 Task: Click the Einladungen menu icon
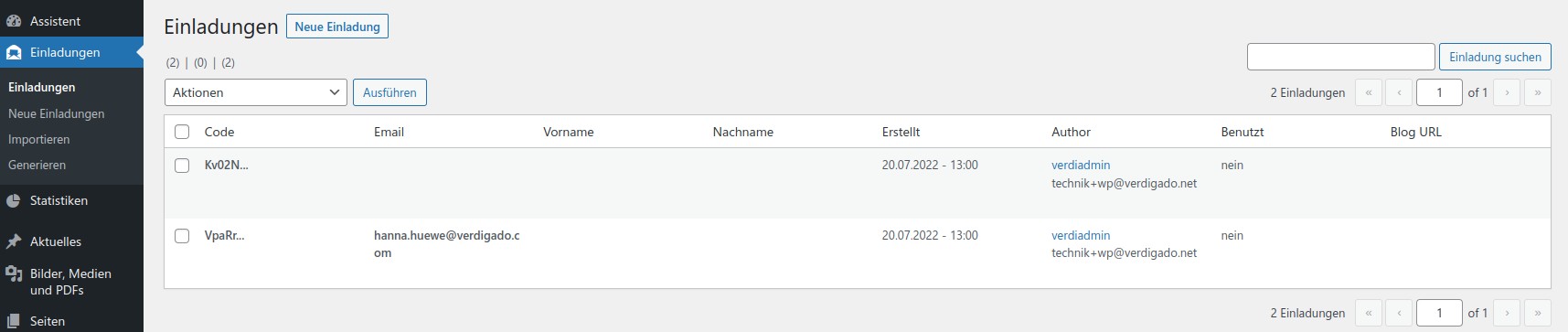(x=14, y=52)
